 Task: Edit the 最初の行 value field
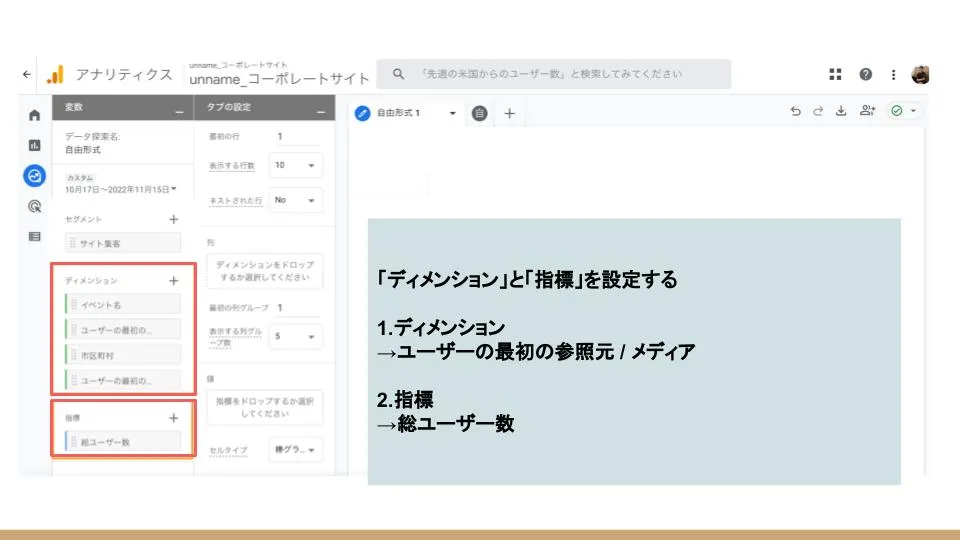[296, 137]
